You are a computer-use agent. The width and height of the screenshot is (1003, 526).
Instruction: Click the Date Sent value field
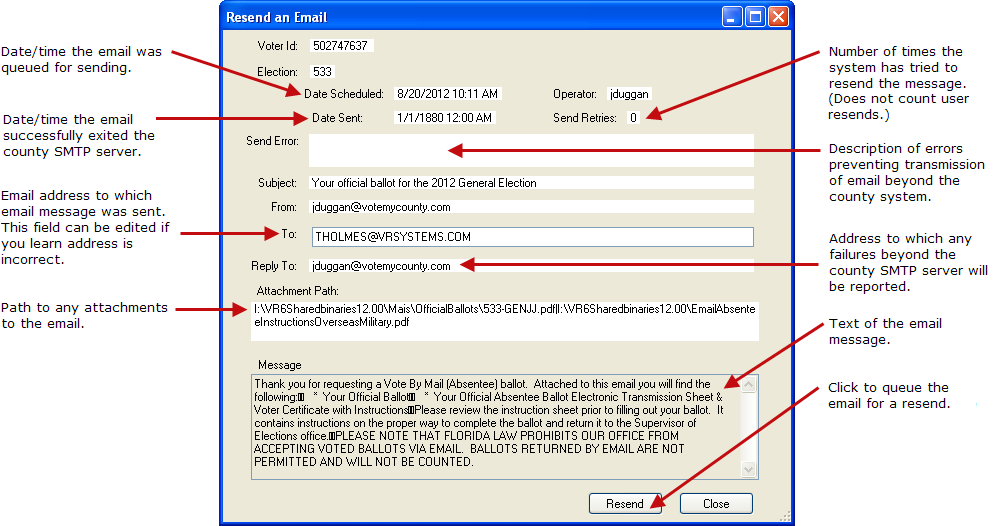tap(444, 118)
